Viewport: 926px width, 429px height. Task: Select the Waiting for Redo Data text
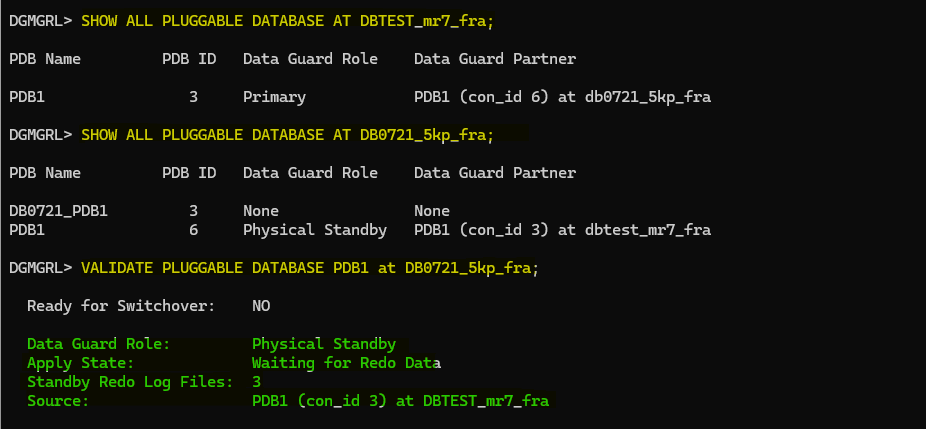(346, 363)
